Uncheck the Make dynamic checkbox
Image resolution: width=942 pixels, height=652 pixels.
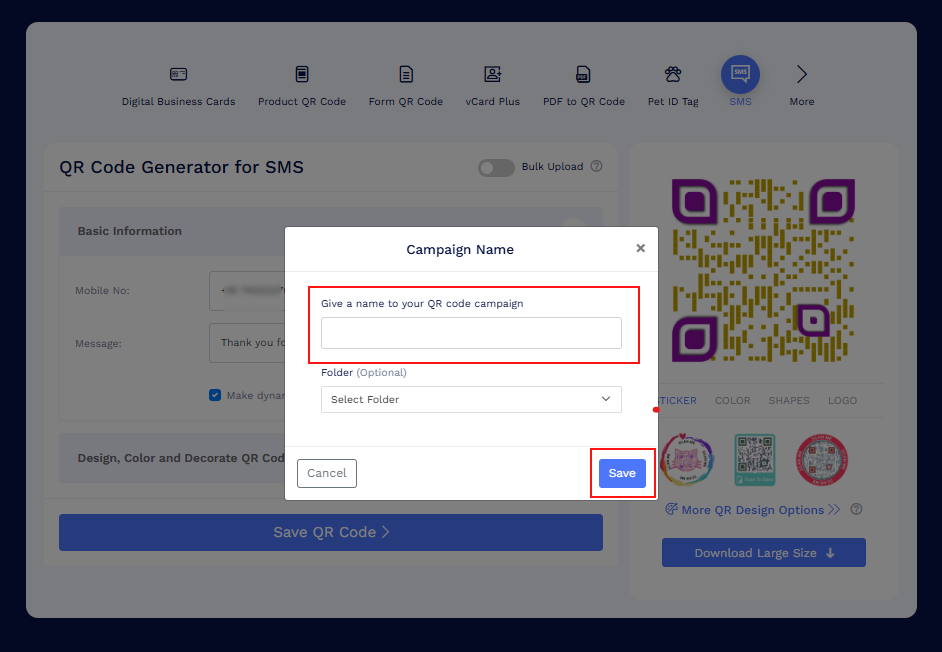click(x=215, y=395)
